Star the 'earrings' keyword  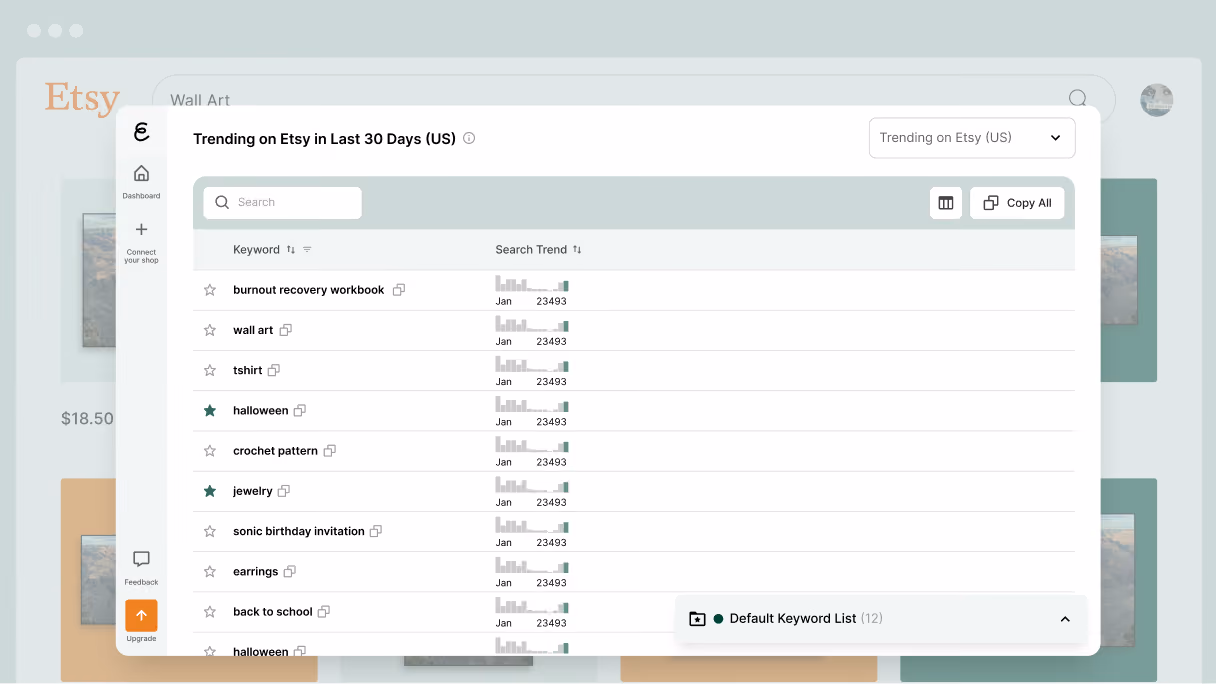pos(210,572)
